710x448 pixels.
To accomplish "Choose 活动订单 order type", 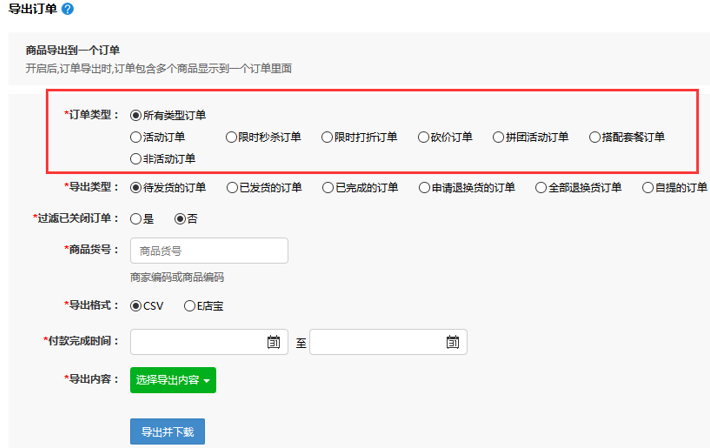I will (x=136, y=137).
